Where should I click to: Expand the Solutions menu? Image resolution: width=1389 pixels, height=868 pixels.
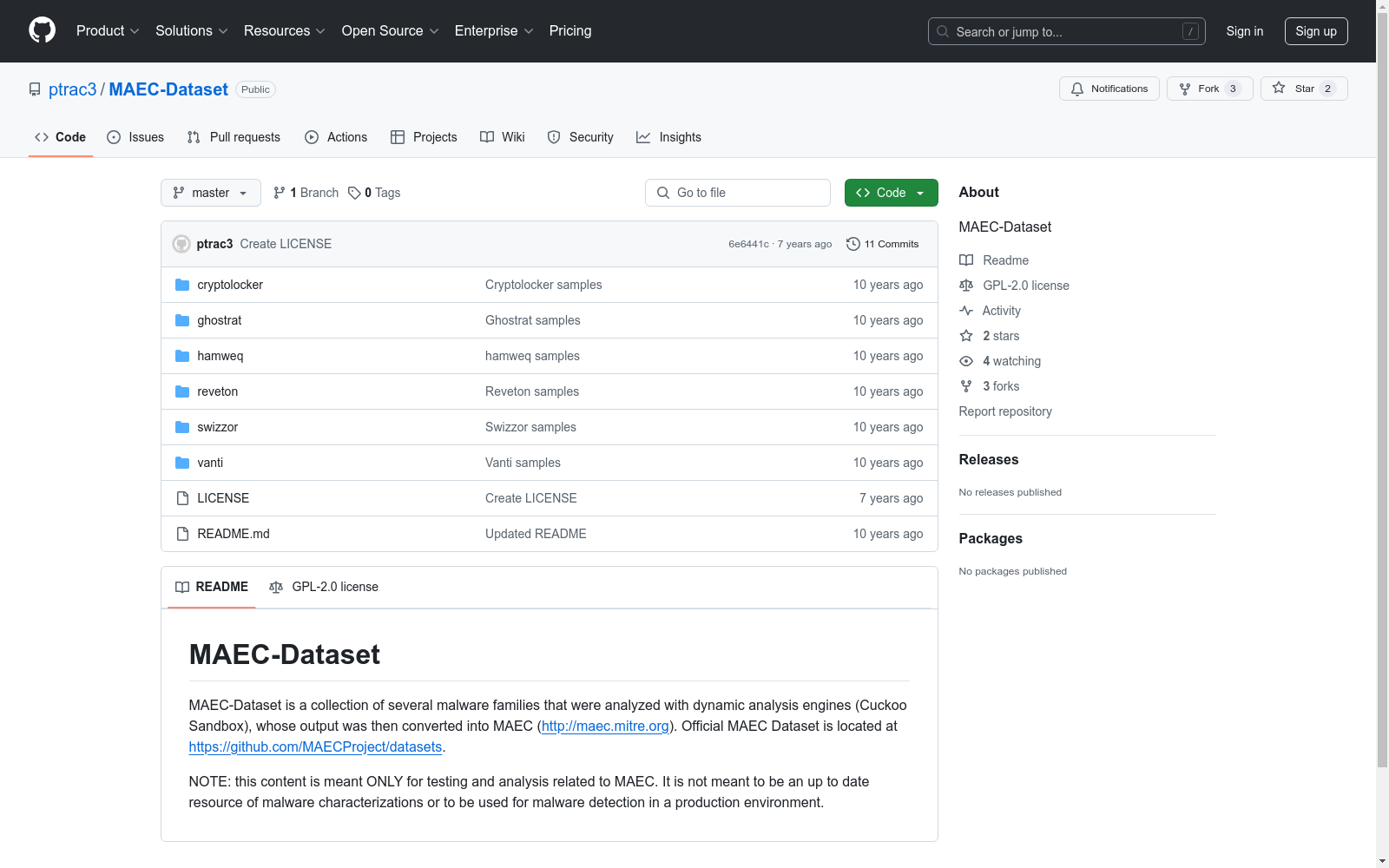click(192, 31)
